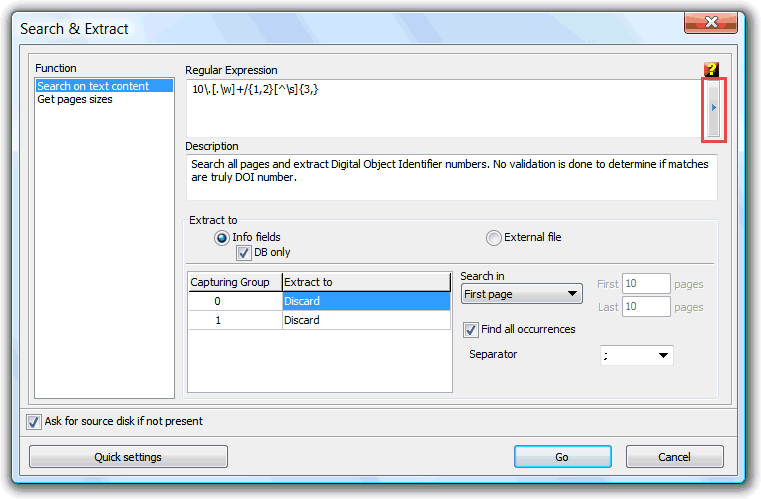Click the Last pages number field
Viewport: 761px width, 499px height.
[x=646, y=306]
